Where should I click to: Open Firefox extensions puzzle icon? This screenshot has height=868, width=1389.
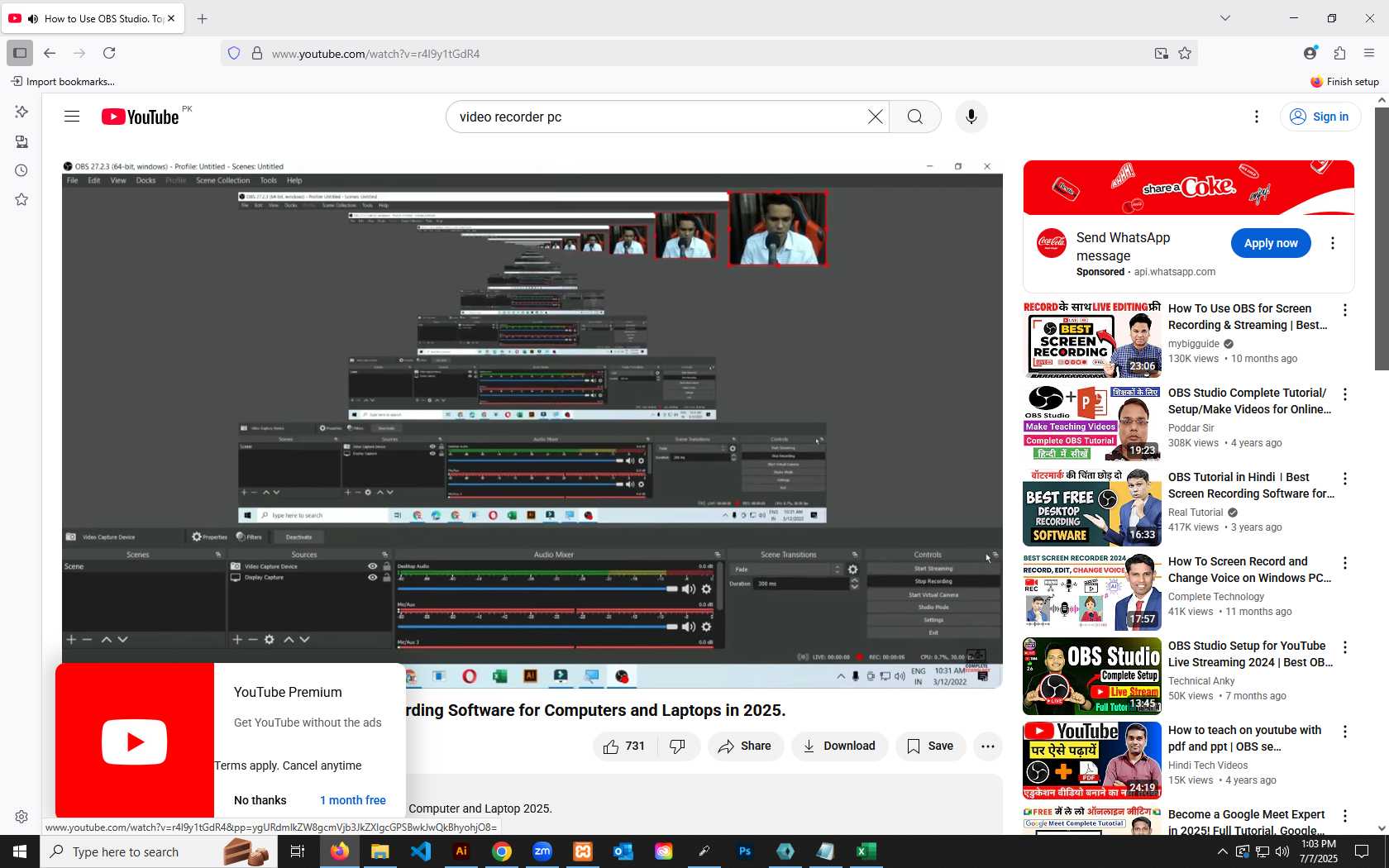(1339, 53)
